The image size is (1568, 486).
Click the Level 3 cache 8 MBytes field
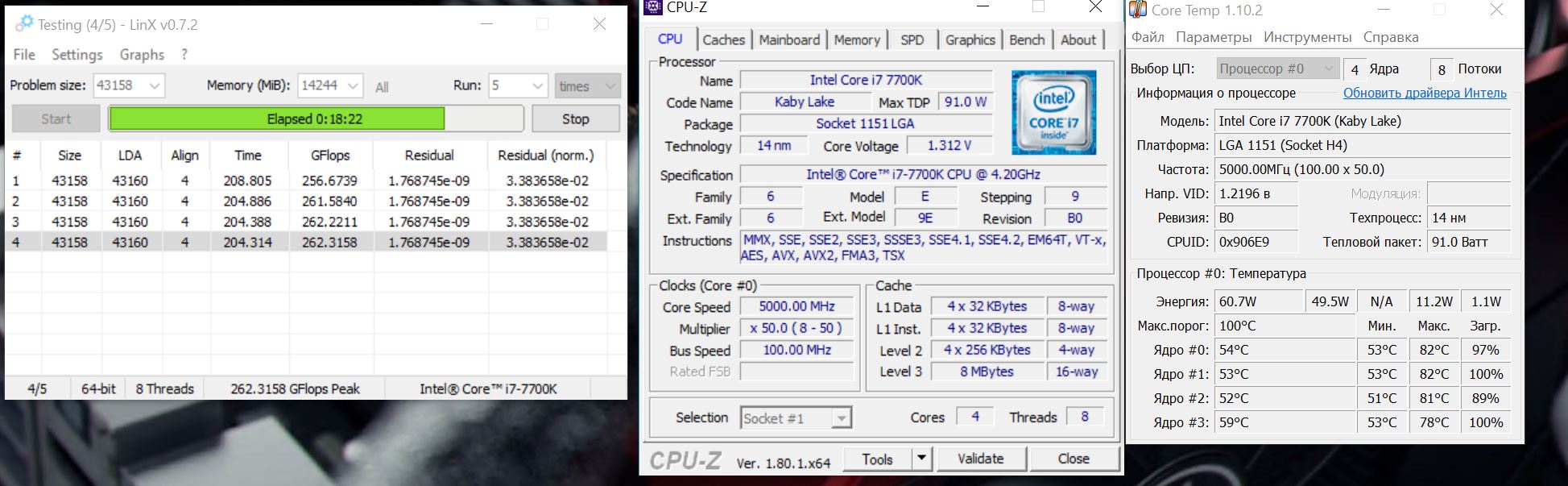click(987, 372)
